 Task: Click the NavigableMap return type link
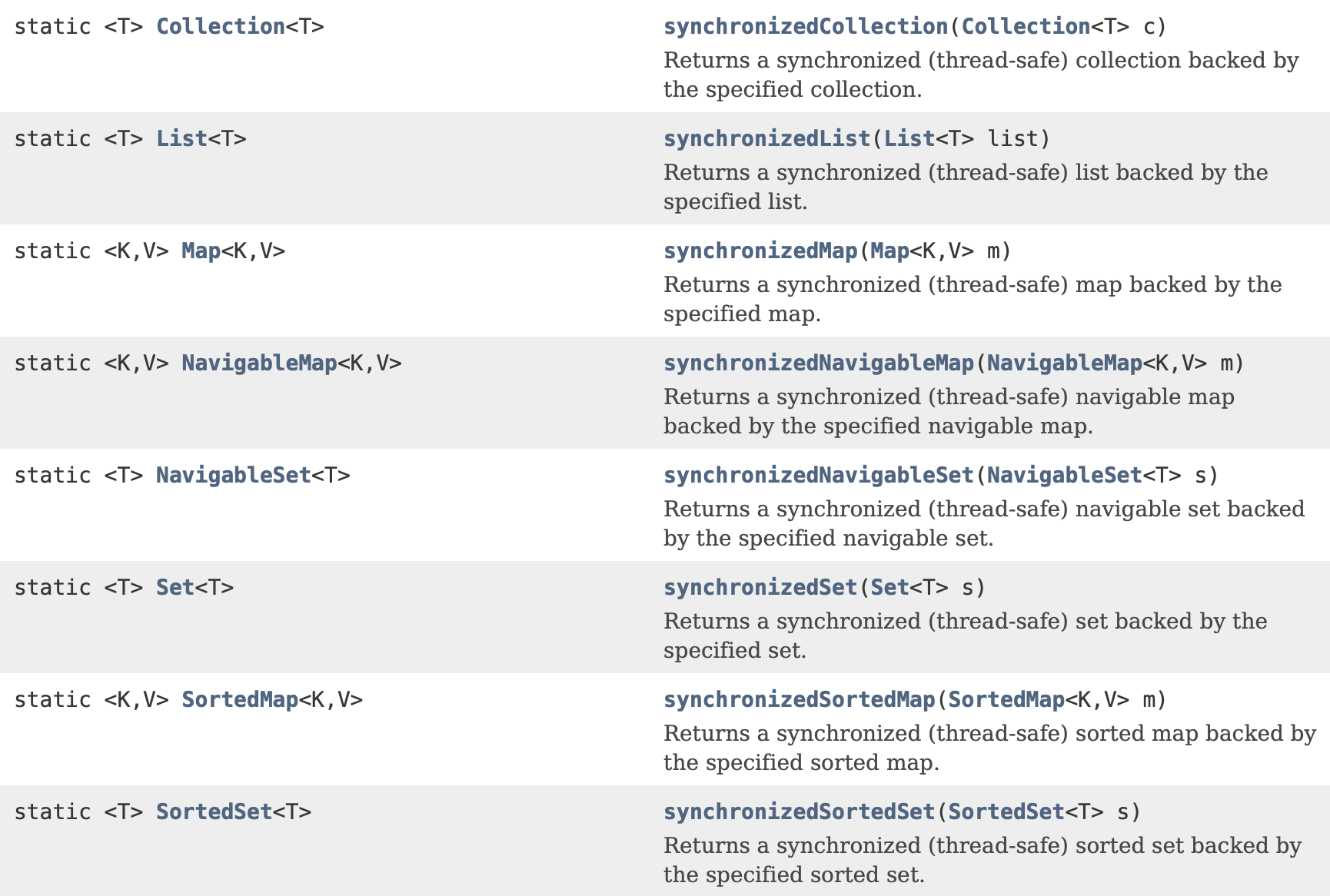(259, 363)
